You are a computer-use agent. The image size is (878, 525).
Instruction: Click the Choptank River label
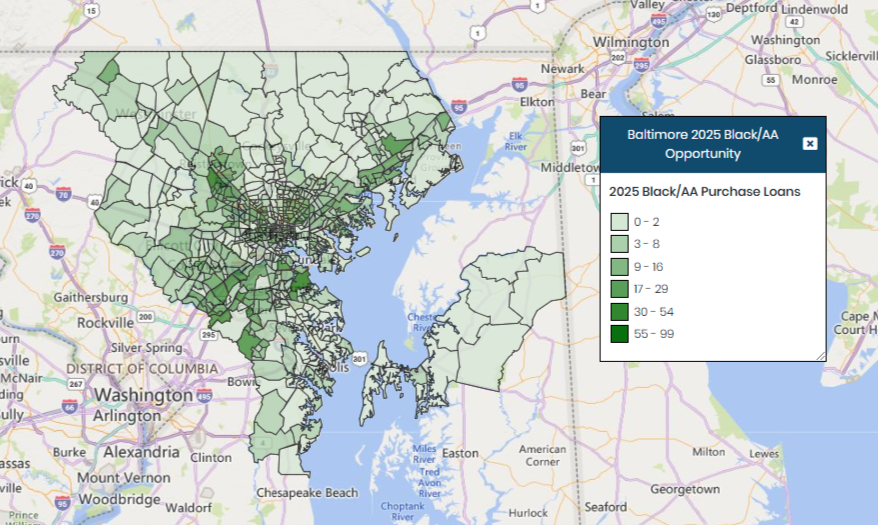tap(403, 511)
